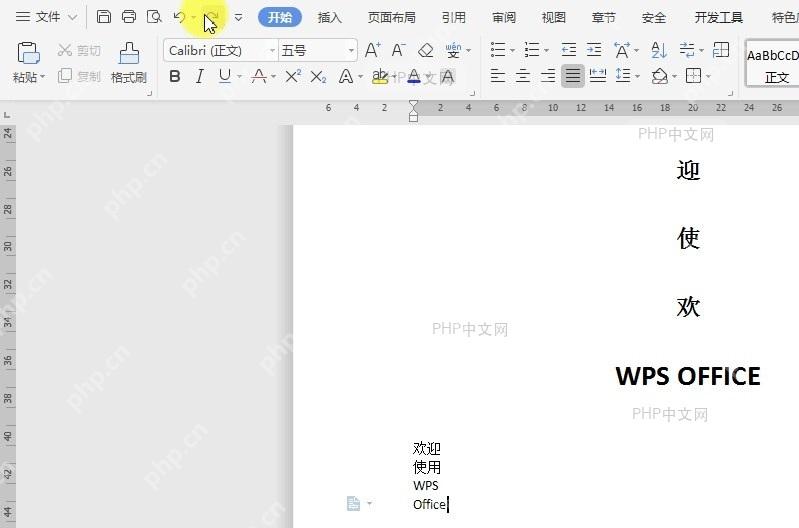This screenshot has height=528, width=799.
Task: Apply superscript X² formatting
Action: coord(293,76)
